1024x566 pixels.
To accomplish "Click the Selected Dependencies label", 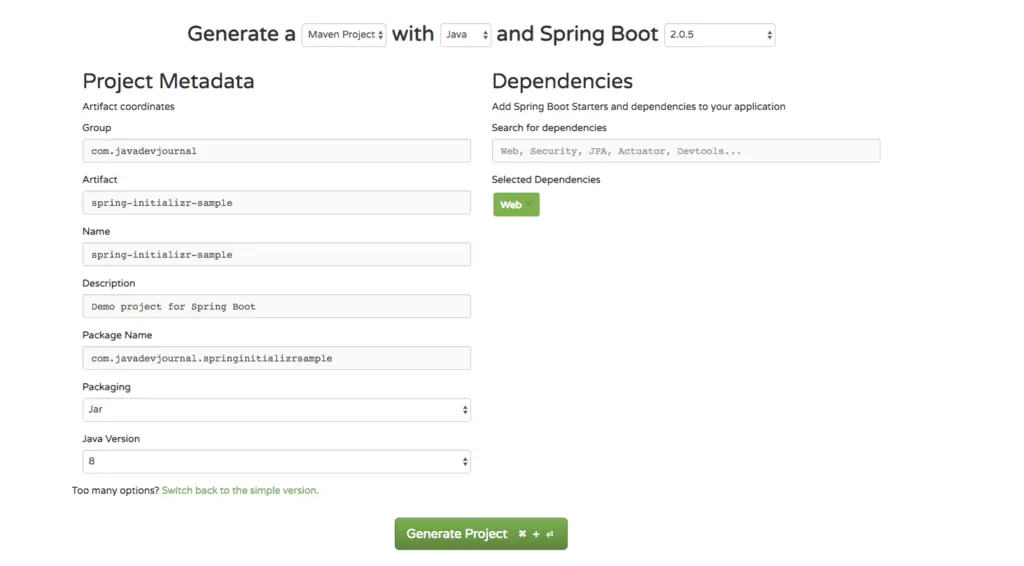I will click(x=546, y=180).
